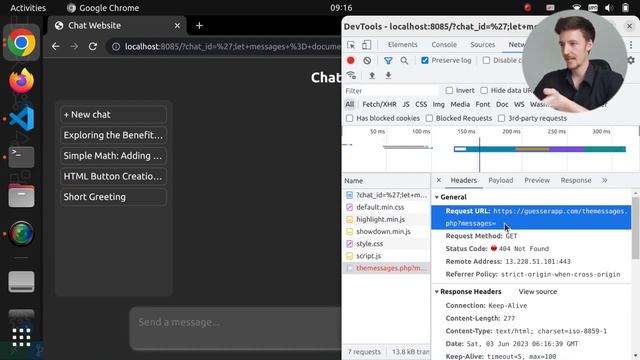Filter requests by Fetch/XHR
This screenshot has width=640, height=360.
click(x=379, y=104)
